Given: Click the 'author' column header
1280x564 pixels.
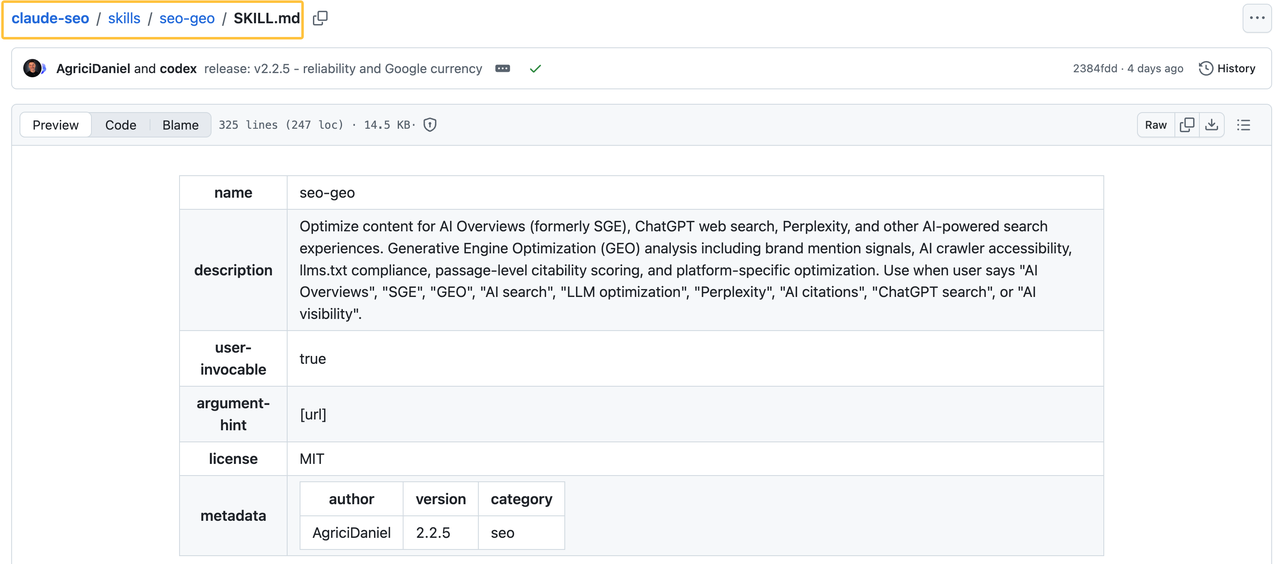Looking at the screenshot, I should click(352, 499).
